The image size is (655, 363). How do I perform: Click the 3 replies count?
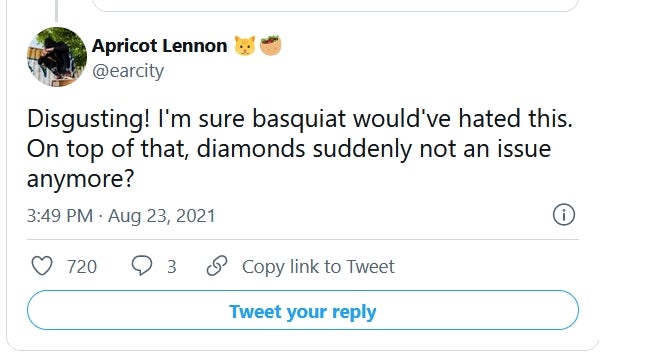tap(172, 267)
